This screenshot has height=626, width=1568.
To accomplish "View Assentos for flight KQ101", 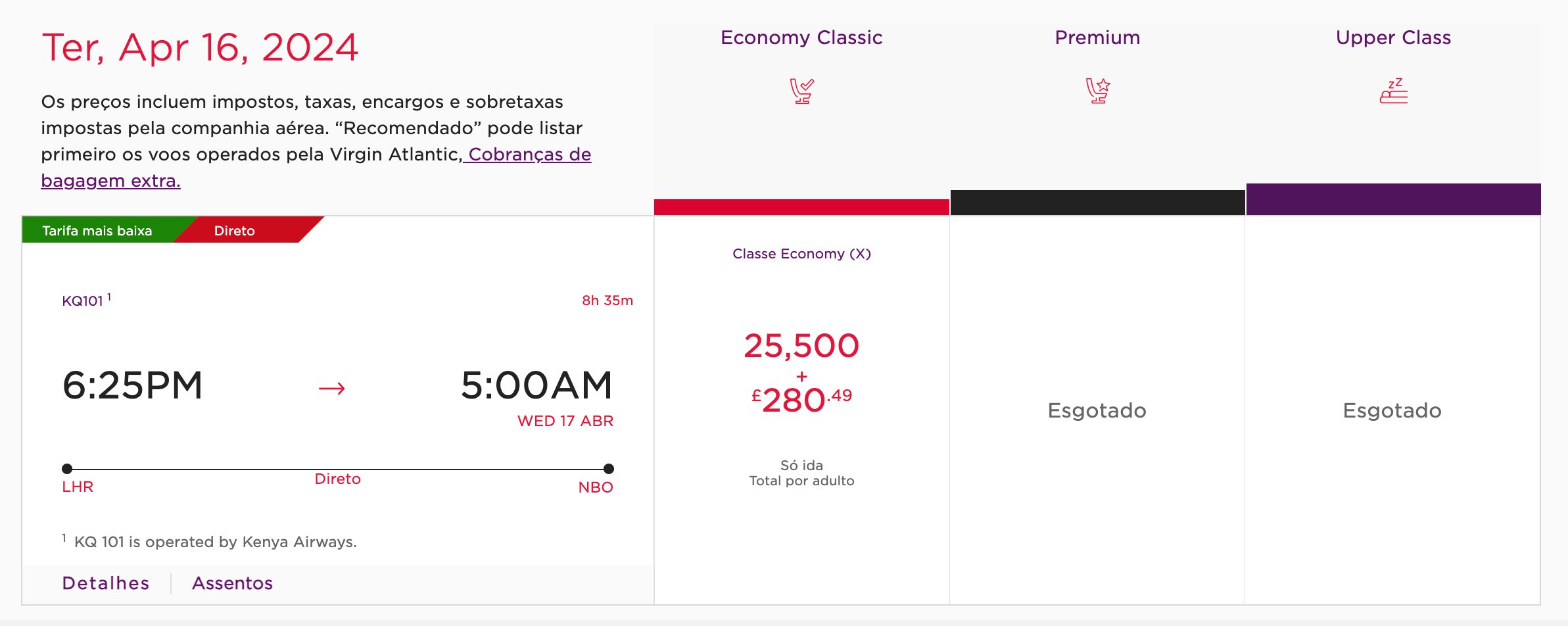I will [232, 583].
